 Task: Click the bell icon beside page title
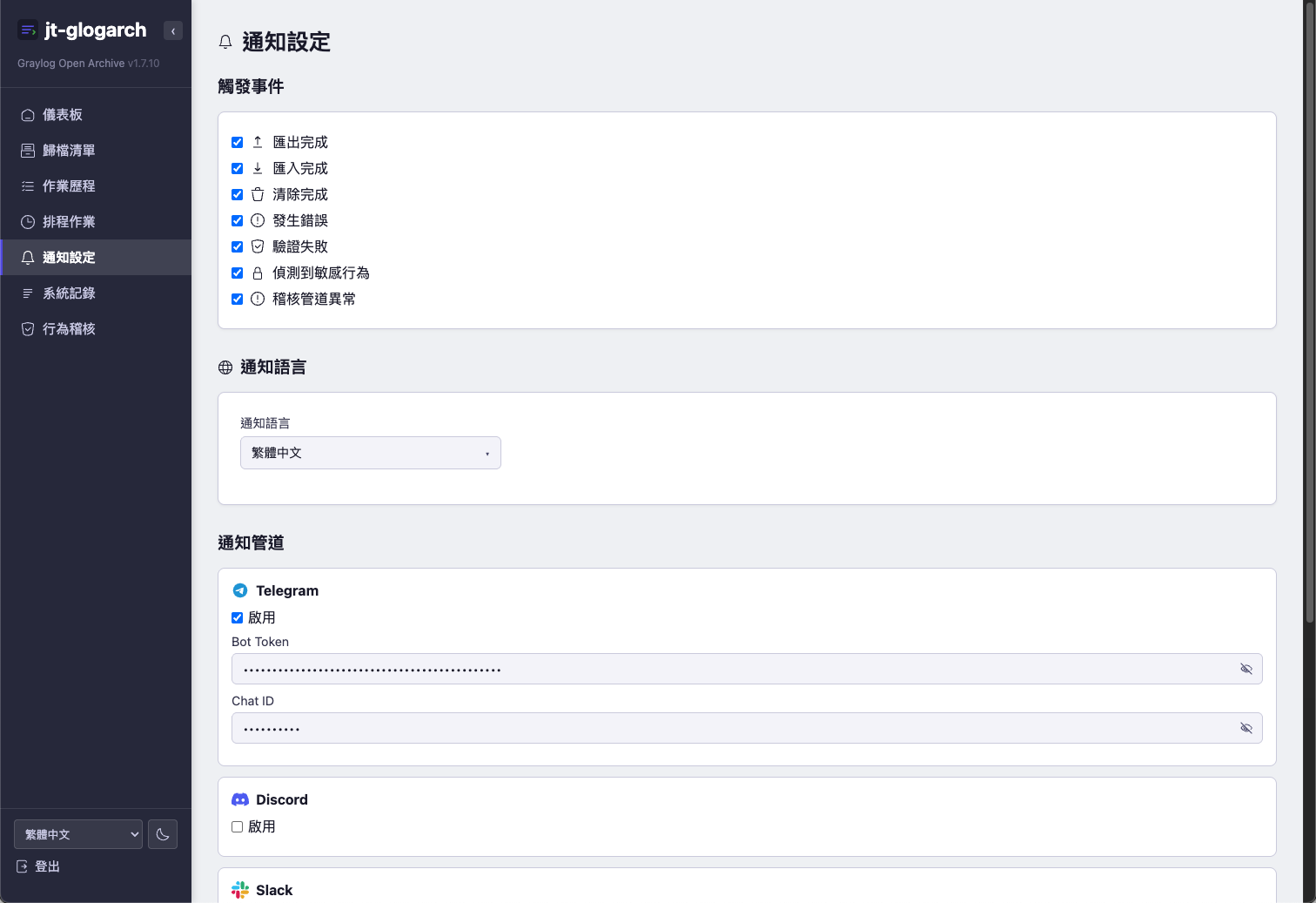[225, 42]
